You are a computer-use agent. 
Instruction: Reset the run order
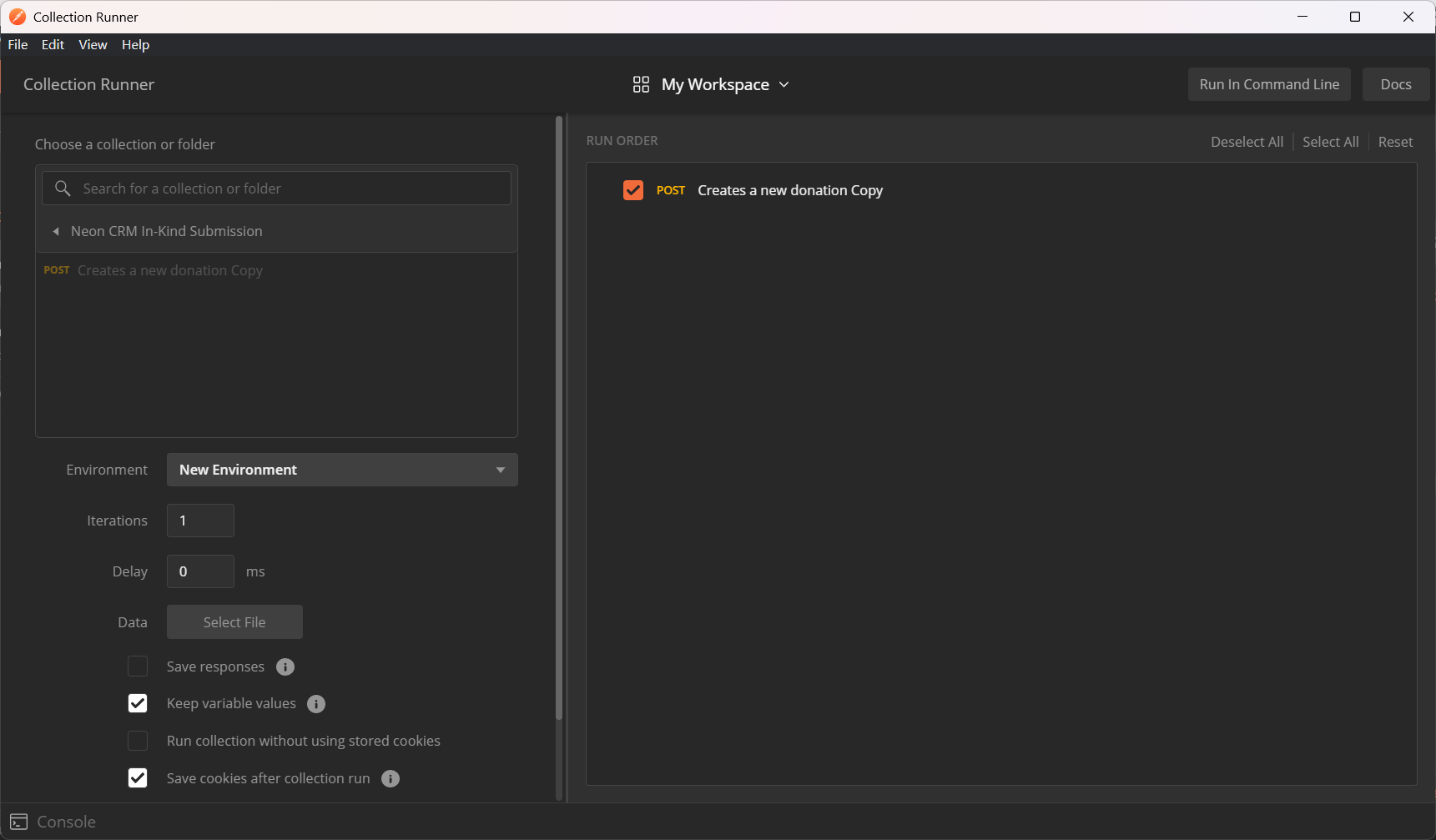[1395, 142]
